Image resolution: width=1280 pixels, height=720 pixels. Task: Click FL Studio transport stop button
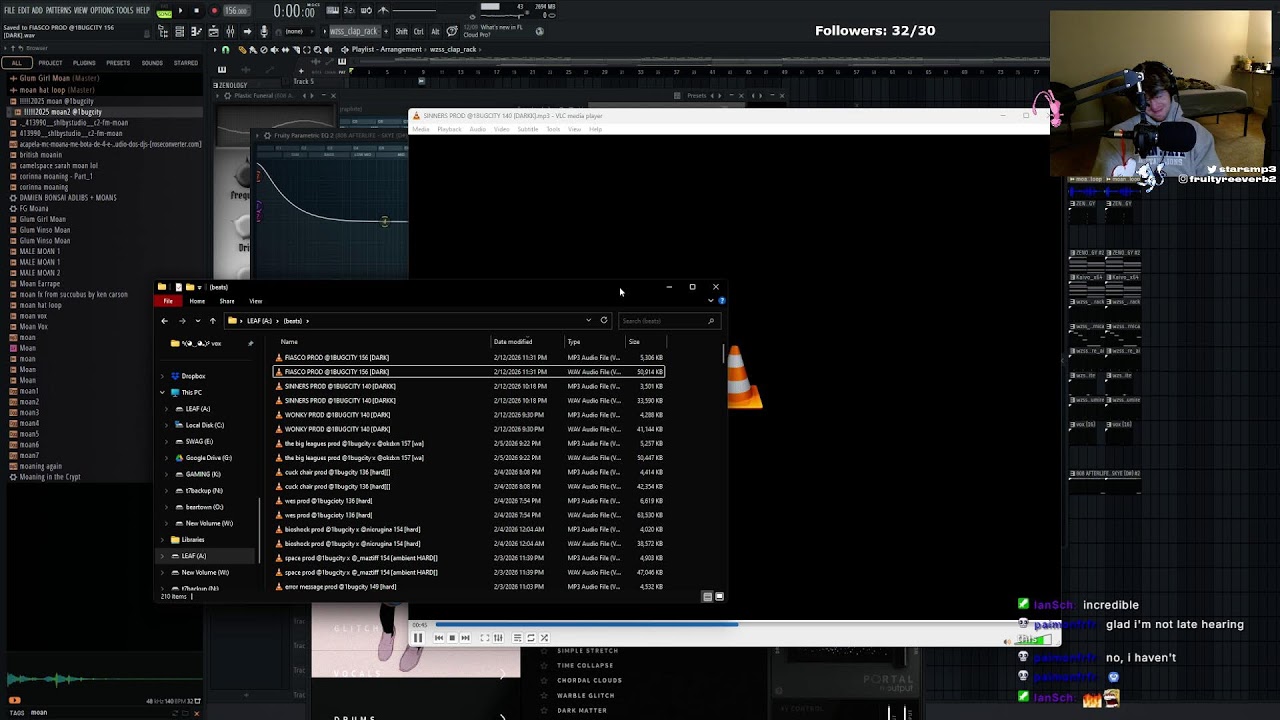click(x=196, y=11)
